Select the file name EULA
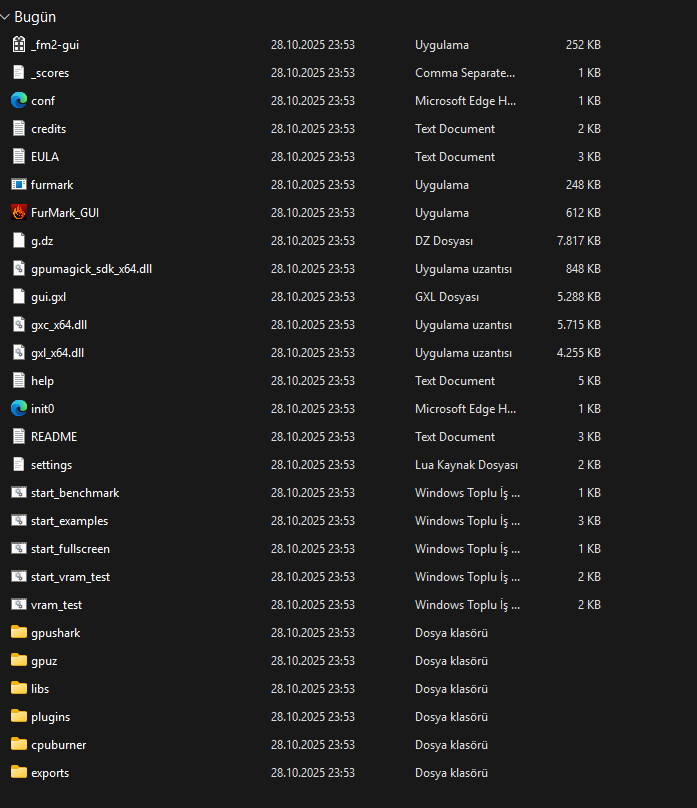 45,157
